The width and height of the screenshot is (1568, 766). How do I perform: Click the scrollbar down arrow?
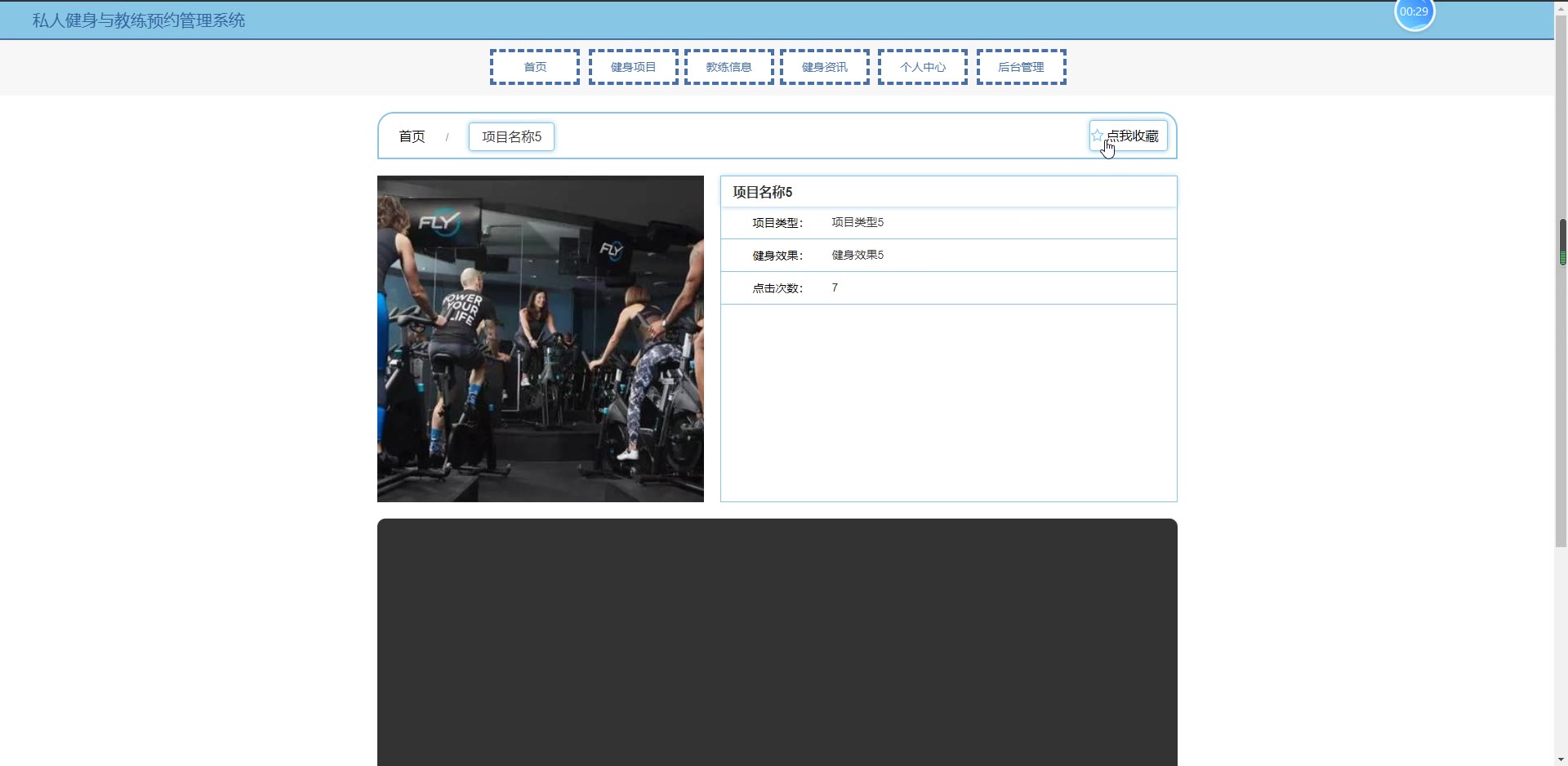1561,759
